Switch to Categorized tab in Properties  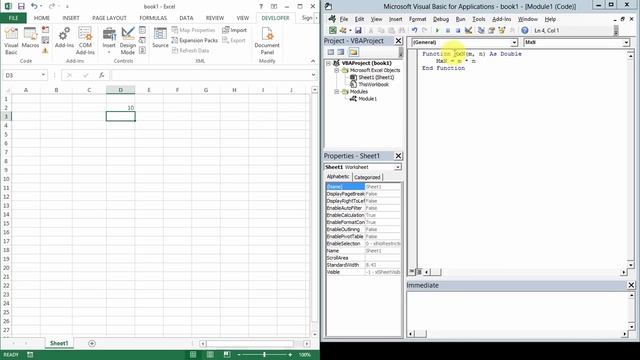(x=367, y=177)
